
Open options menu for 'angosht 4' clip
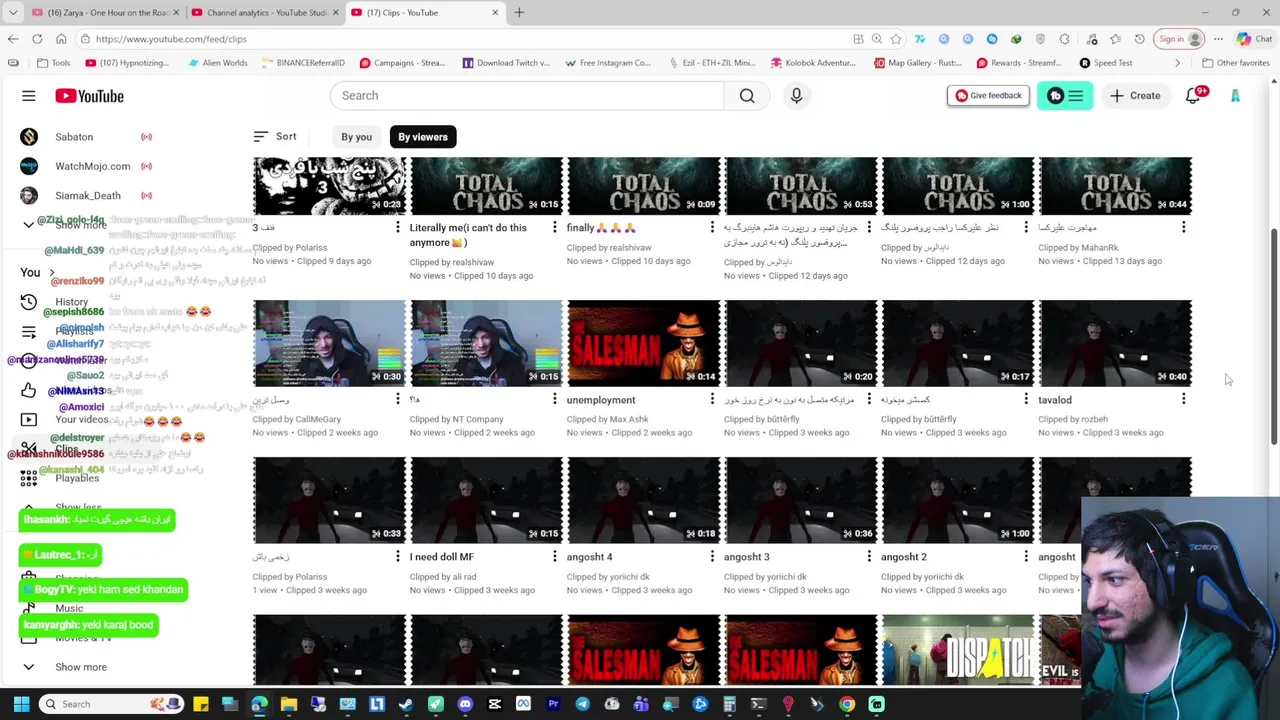point(712,557)
